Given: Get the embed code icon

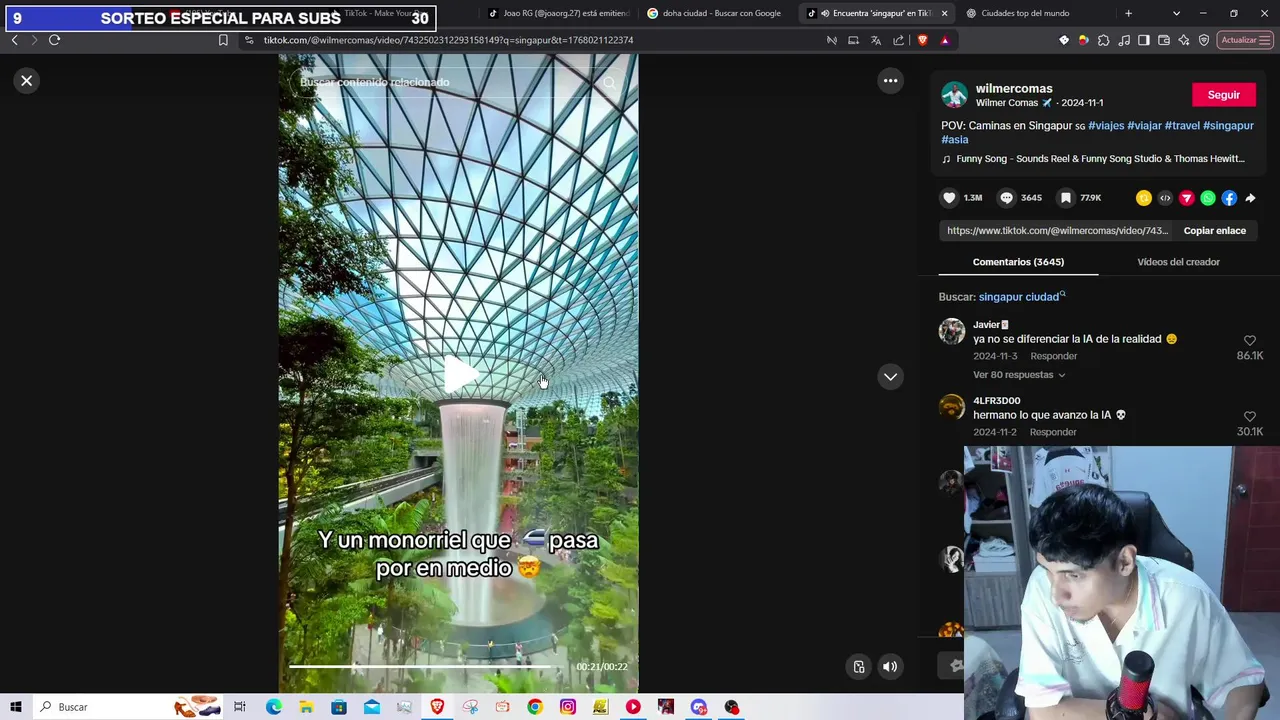Looking at the screenshot, I should point(1165,198).
